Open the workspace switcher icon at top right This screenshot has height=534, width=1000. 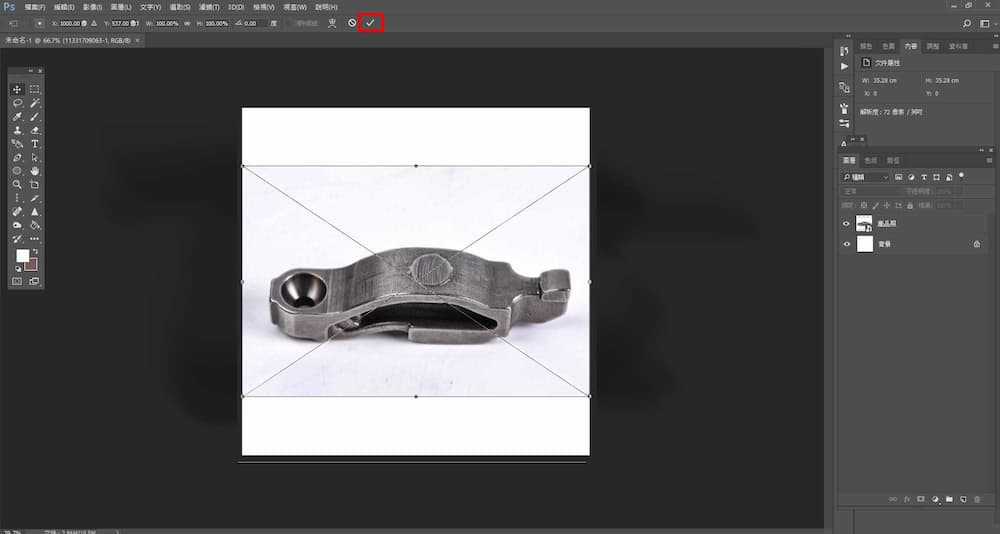click(x=985, y=24)
